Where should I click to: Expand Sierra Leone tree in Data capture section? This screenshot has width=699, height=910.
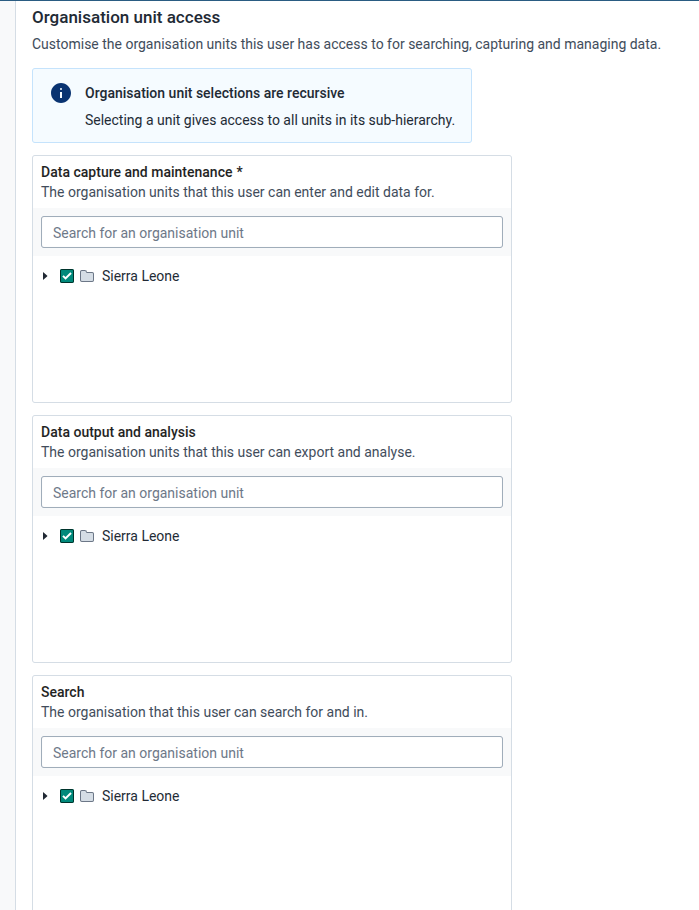pyautogui.click(x=45, y=276)
